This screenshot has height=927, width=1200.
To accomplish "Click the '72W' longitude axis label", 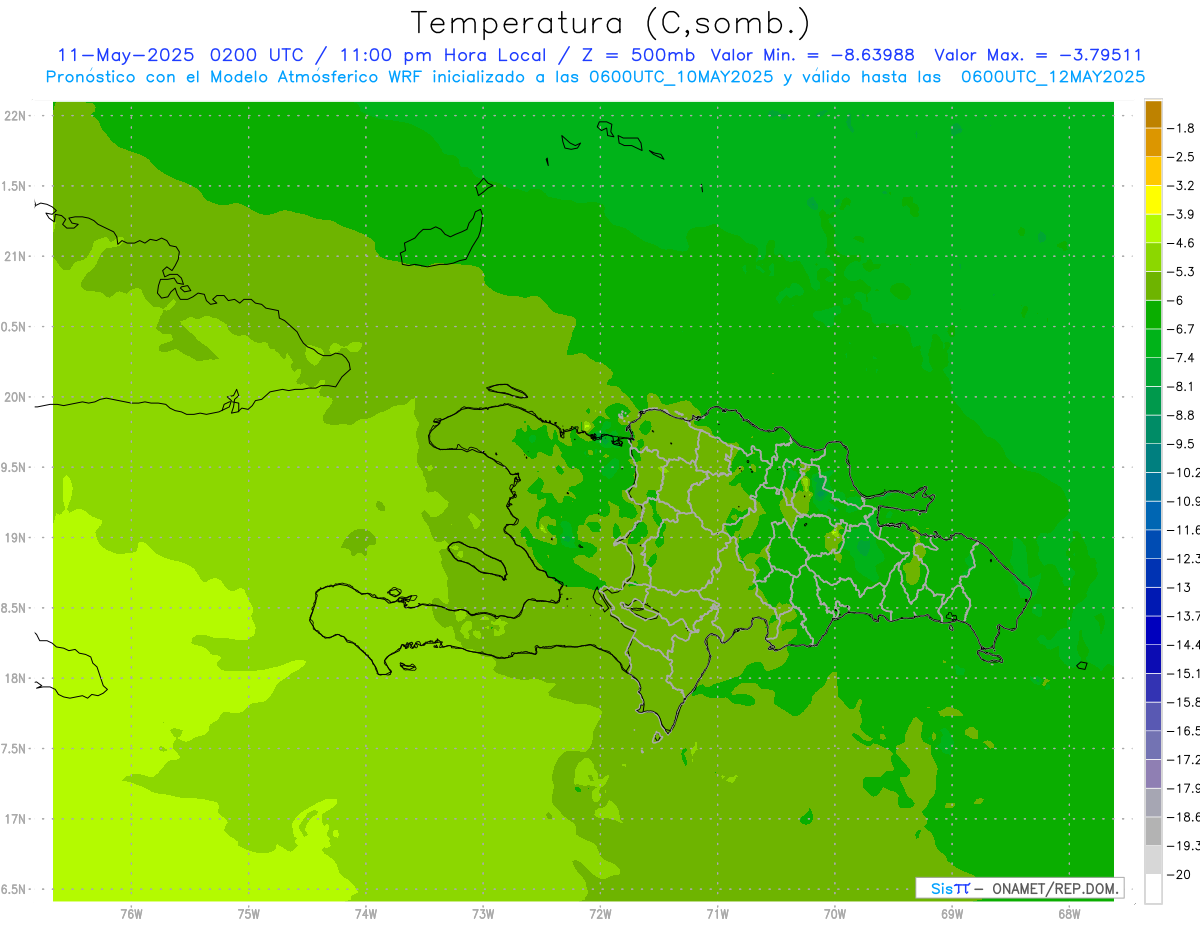I will [x=600, y=914].
